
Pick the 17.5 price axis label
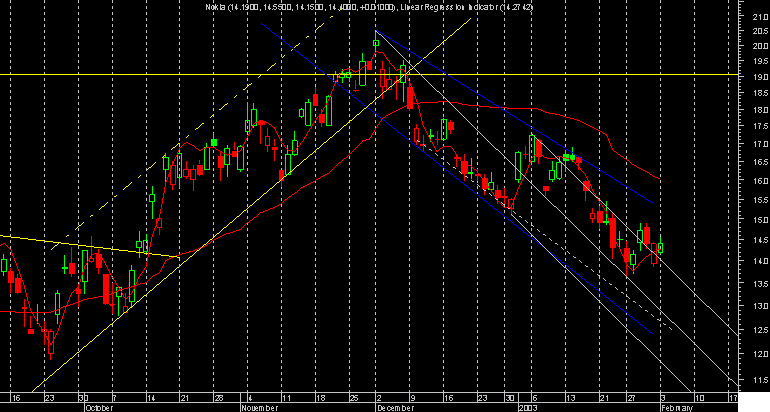(760, 127)
